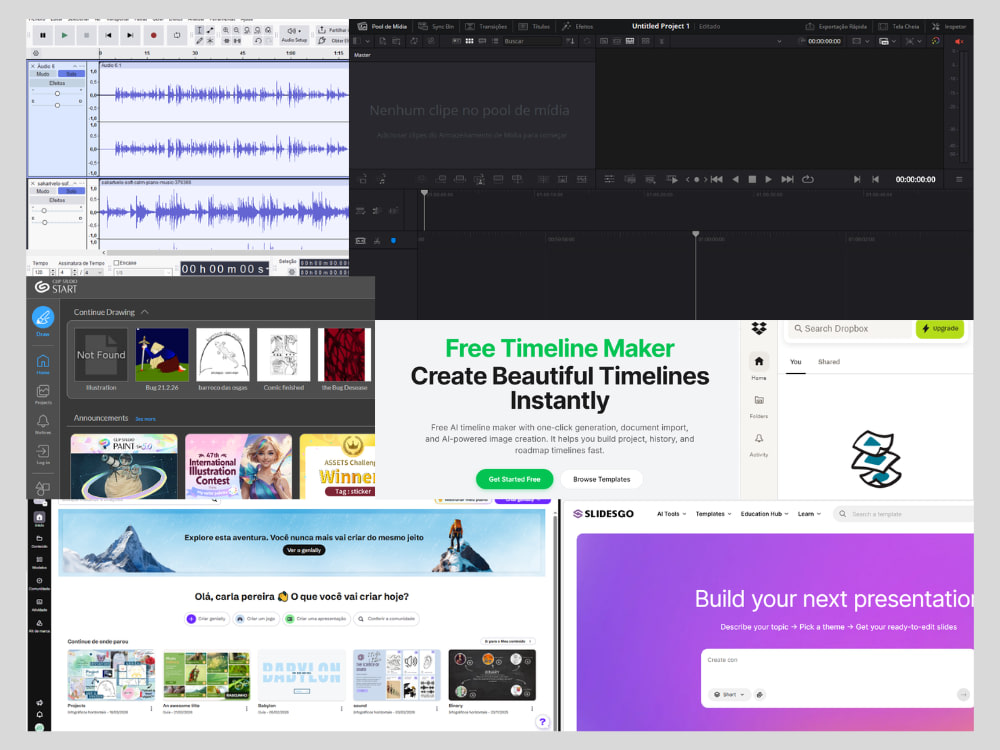This screenshot has width=1000, height=750.
Task: Open the Bug 21.2.26 drawing thumbnail
Action: (162, 355)
